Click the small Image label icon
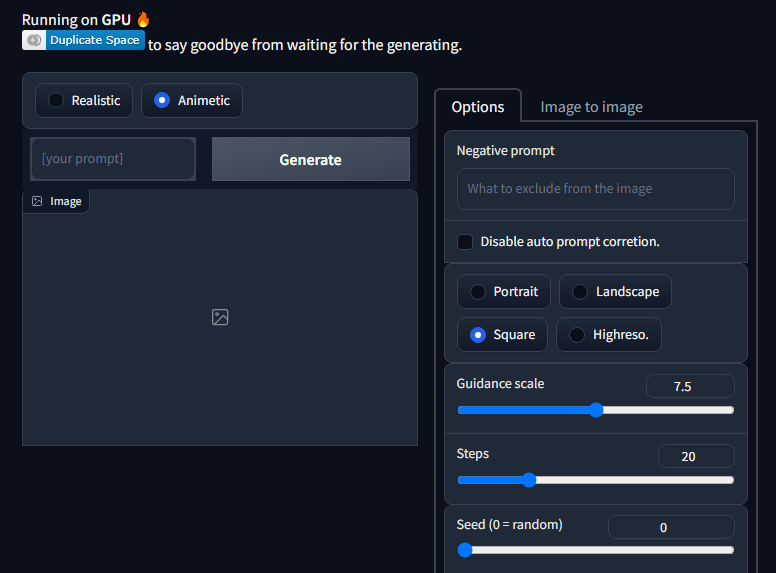This screenshot has width=776, height=573. [x=37, y=201]
